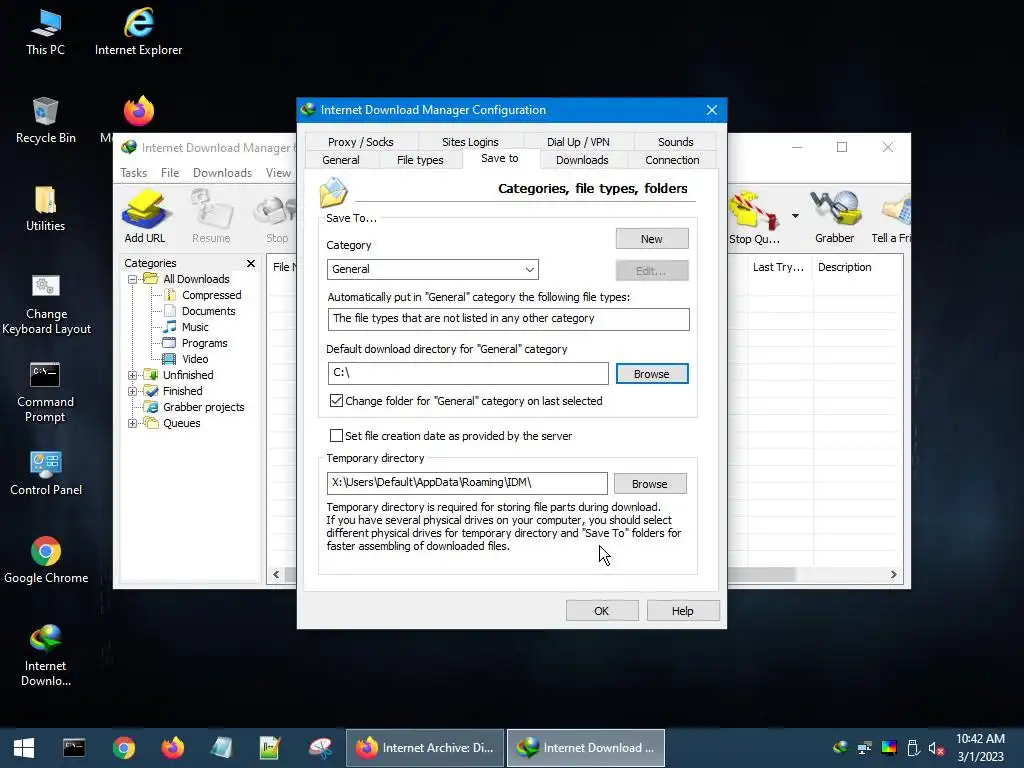Screen dimensions: 1024x768
Task: Expand the Finished tree node
Action: pos(133,392)
